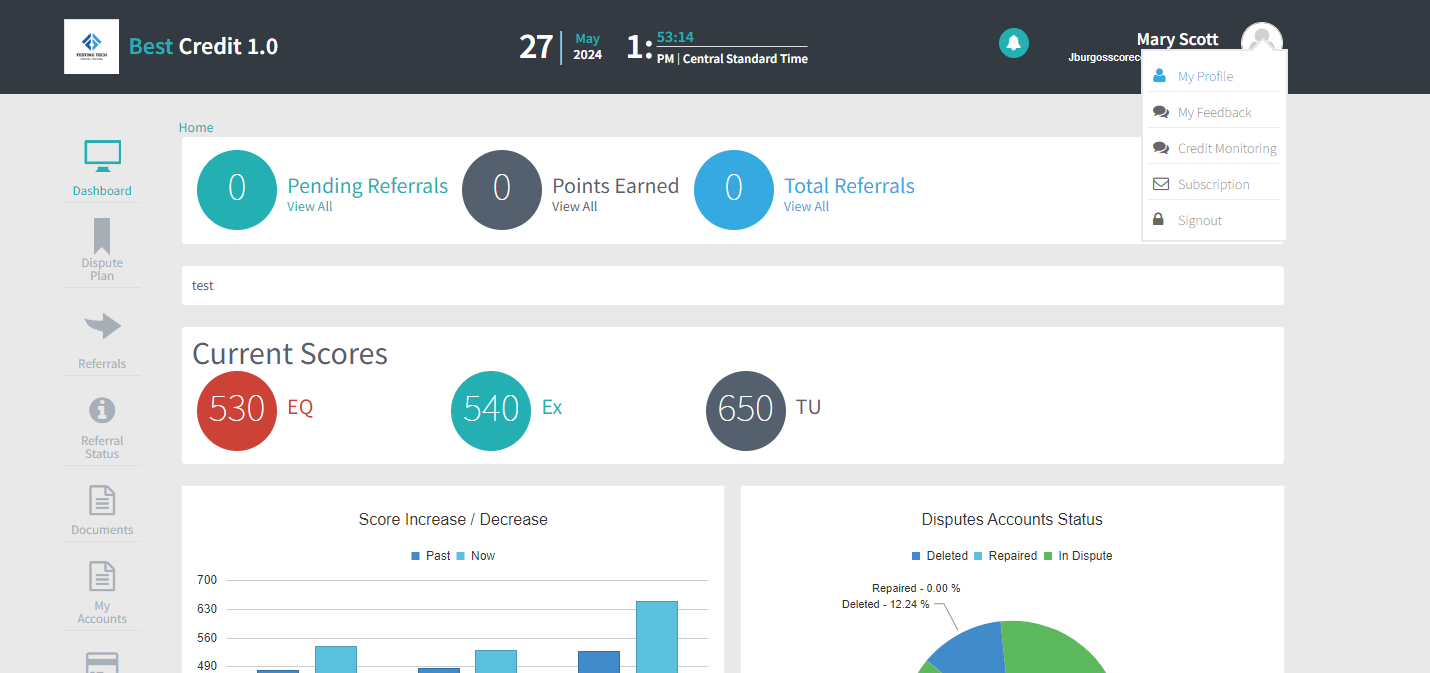Open Dispute Plan sidebar label
The image size is (1430, 673).
point(102,269)
